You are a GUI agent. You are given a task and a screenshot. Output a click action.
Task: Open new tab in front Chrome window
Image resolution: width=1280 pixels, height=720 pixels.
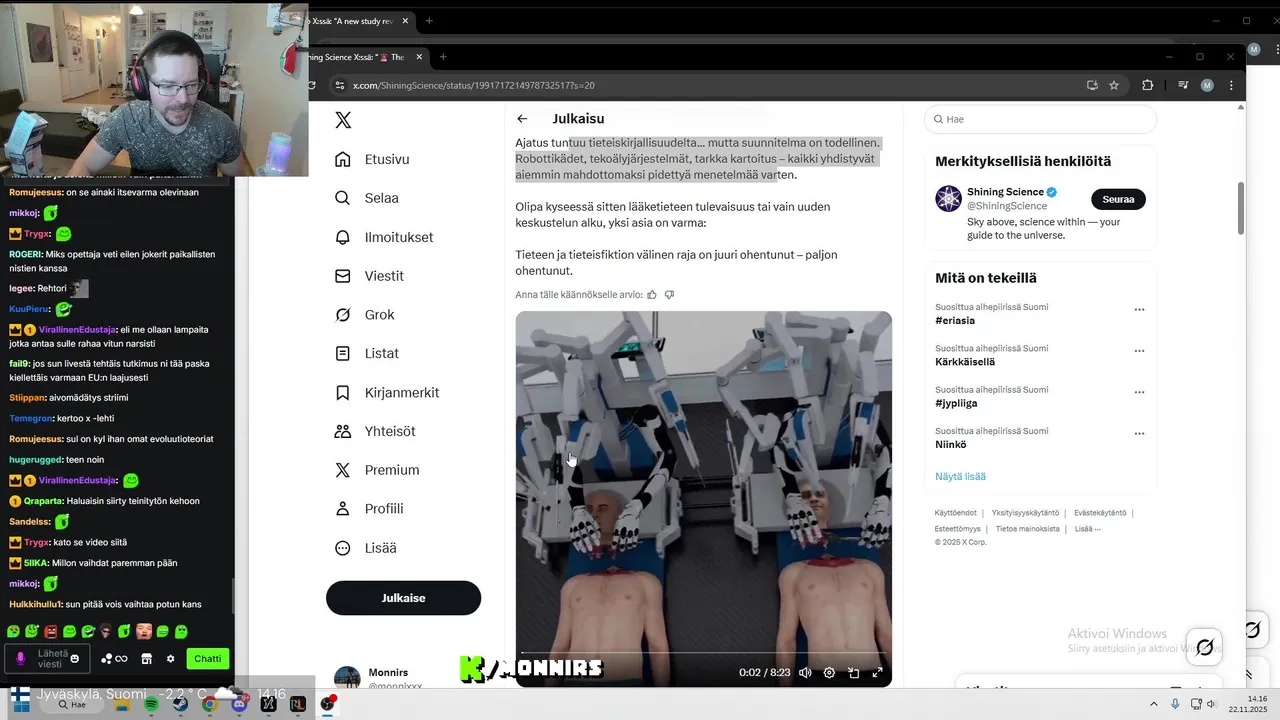click(x=443, y=57)
